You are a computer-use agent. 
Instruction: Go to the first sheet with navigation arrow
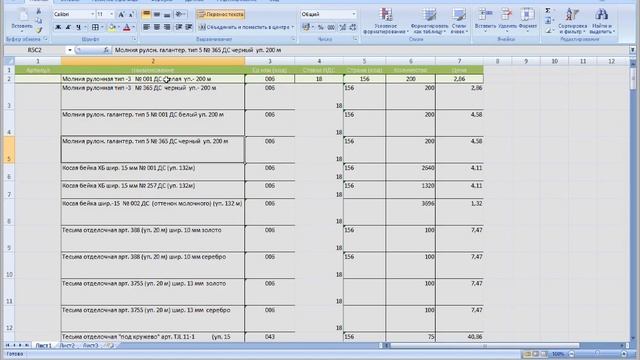coord(7,345)
